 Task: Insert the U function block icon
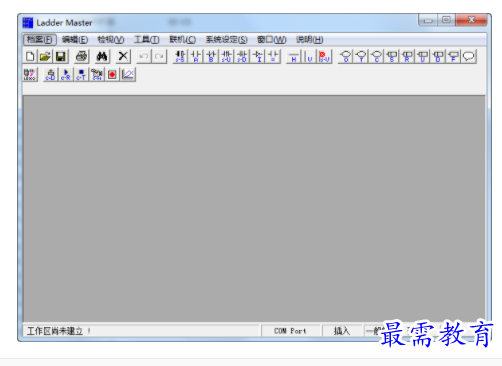click(423, 56)
